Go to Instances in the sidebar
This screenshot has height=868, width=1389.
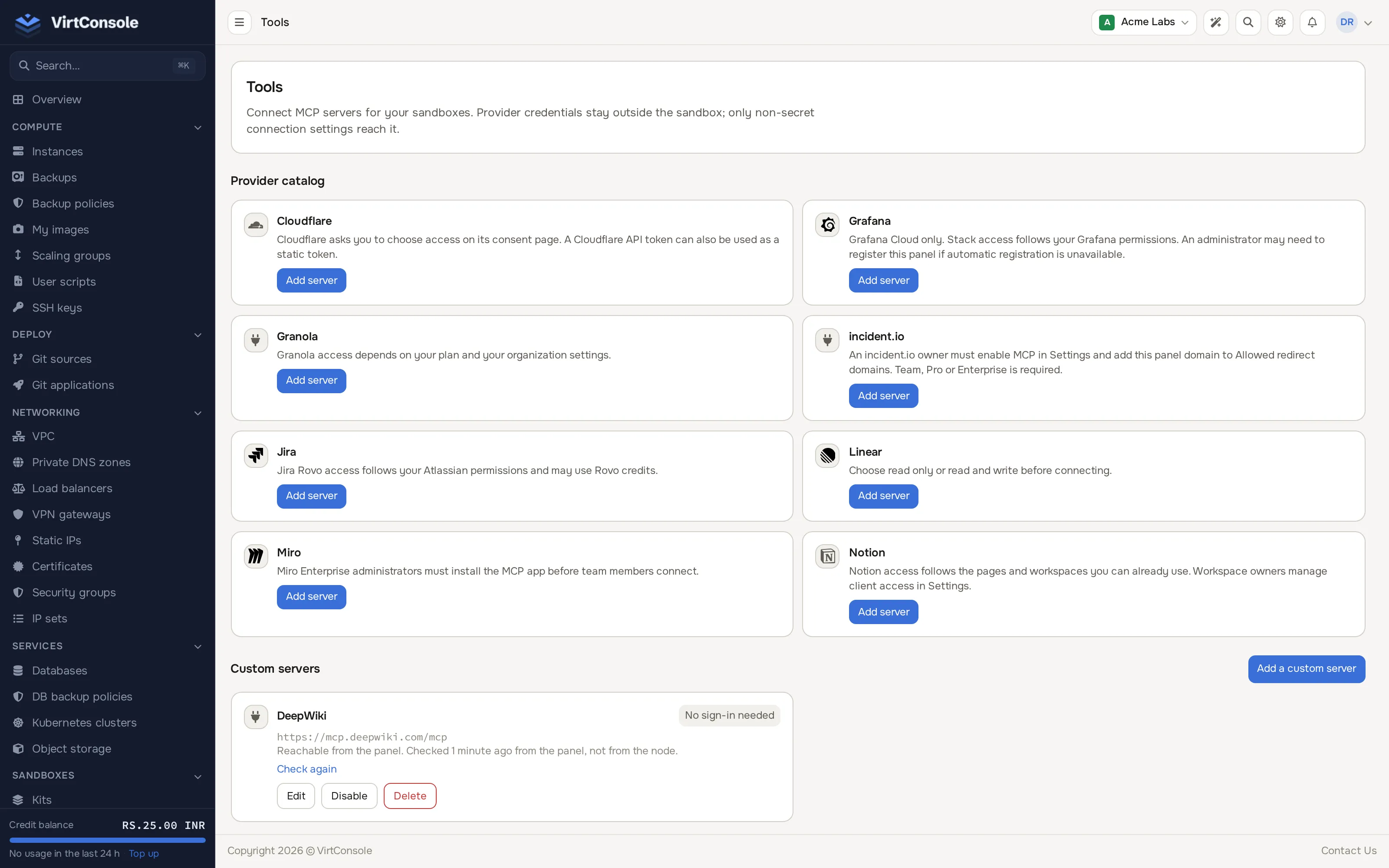click(x=107, y=151)
